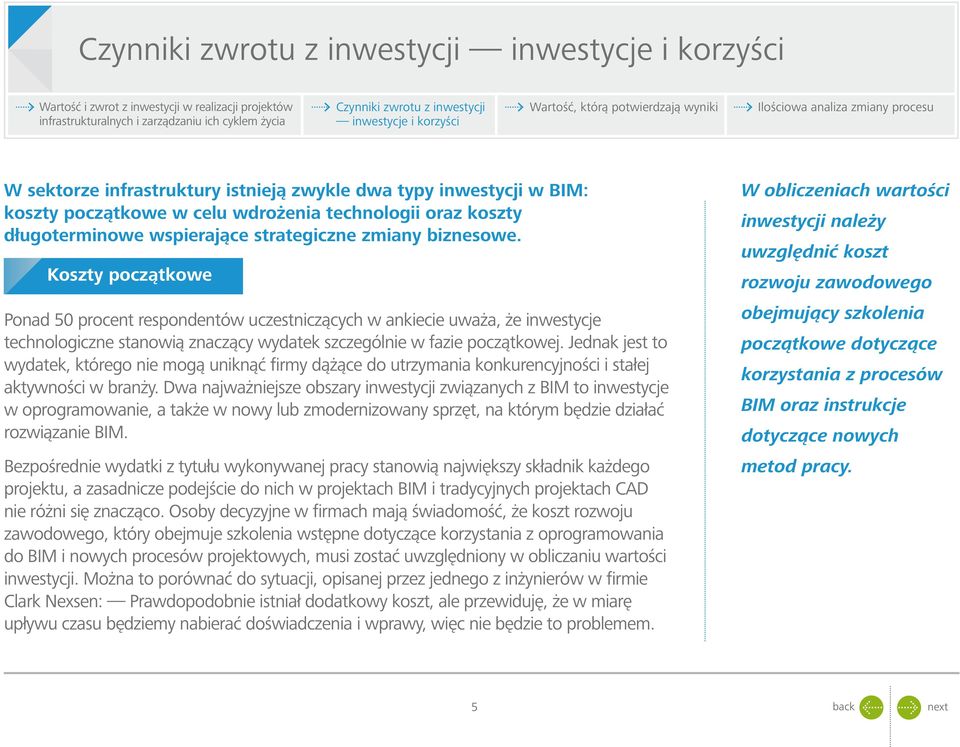Go to 'Wartość, którą potwierdzają wyniki' tab
Screen dimensions: 960x747
[611, 114]
